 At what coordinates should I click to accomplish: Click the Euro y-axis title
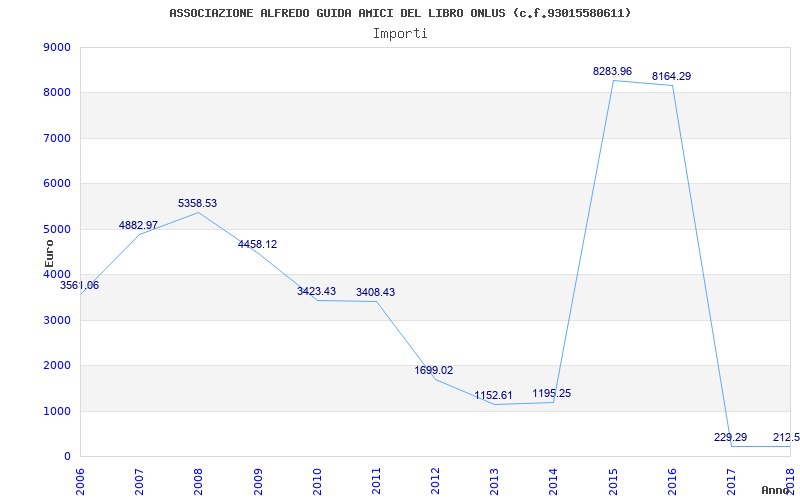(x=49, y=253)
